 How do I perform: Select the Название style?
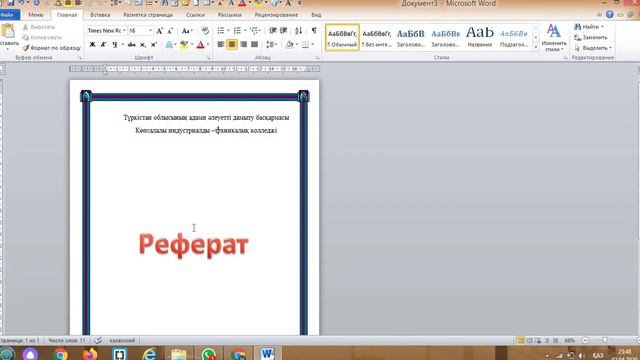[480, 37]
